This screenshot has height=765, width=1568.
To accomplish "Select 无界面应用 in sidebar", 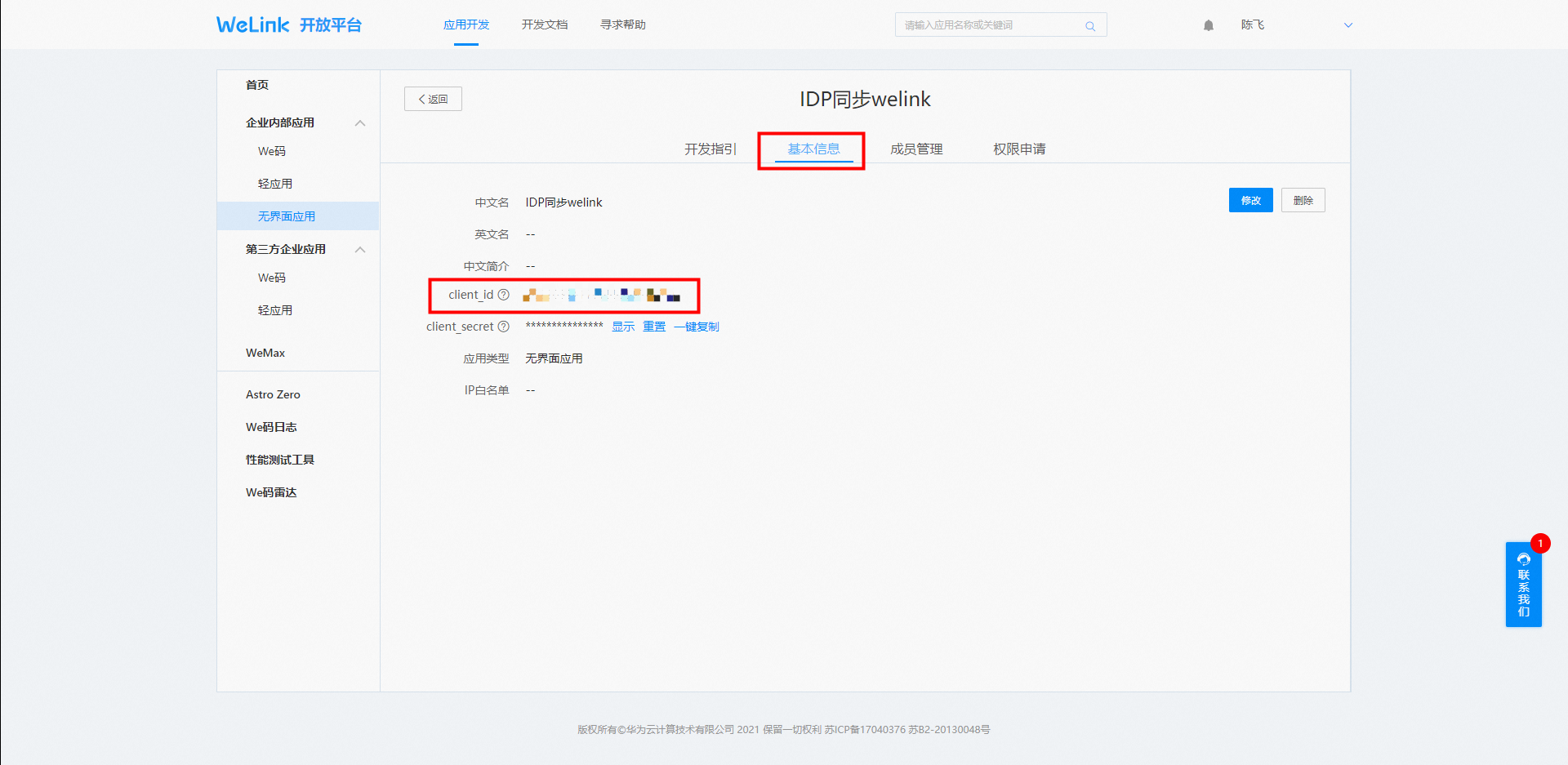I will [x=298, y=216].
